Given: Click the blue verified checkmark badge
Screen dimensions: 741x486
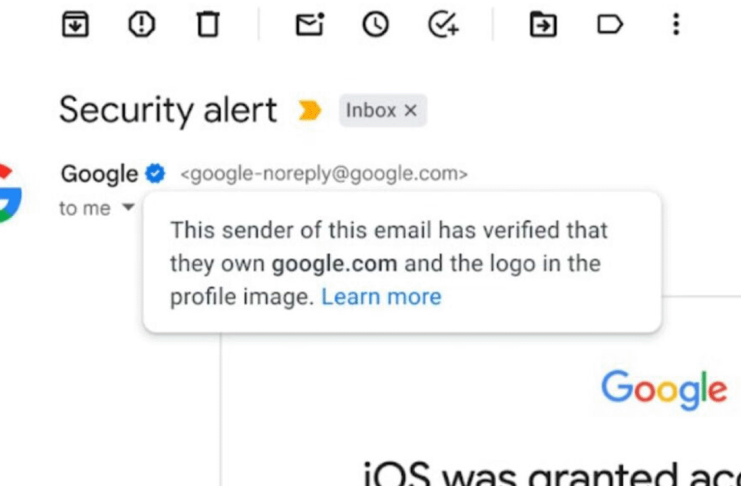Looking at the screenshot, I should click(x=155, y=174).
